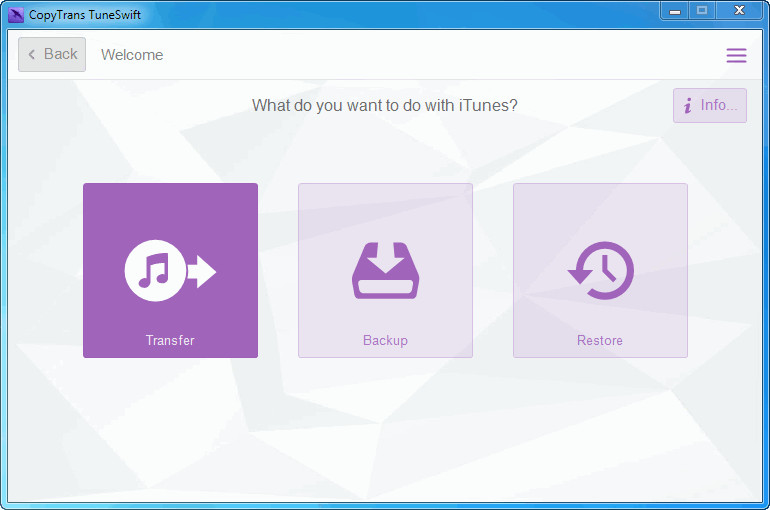The width and height of the screenshot is (770, 510).
Task: Open the Info button
Action: click(x=710, y=106)
